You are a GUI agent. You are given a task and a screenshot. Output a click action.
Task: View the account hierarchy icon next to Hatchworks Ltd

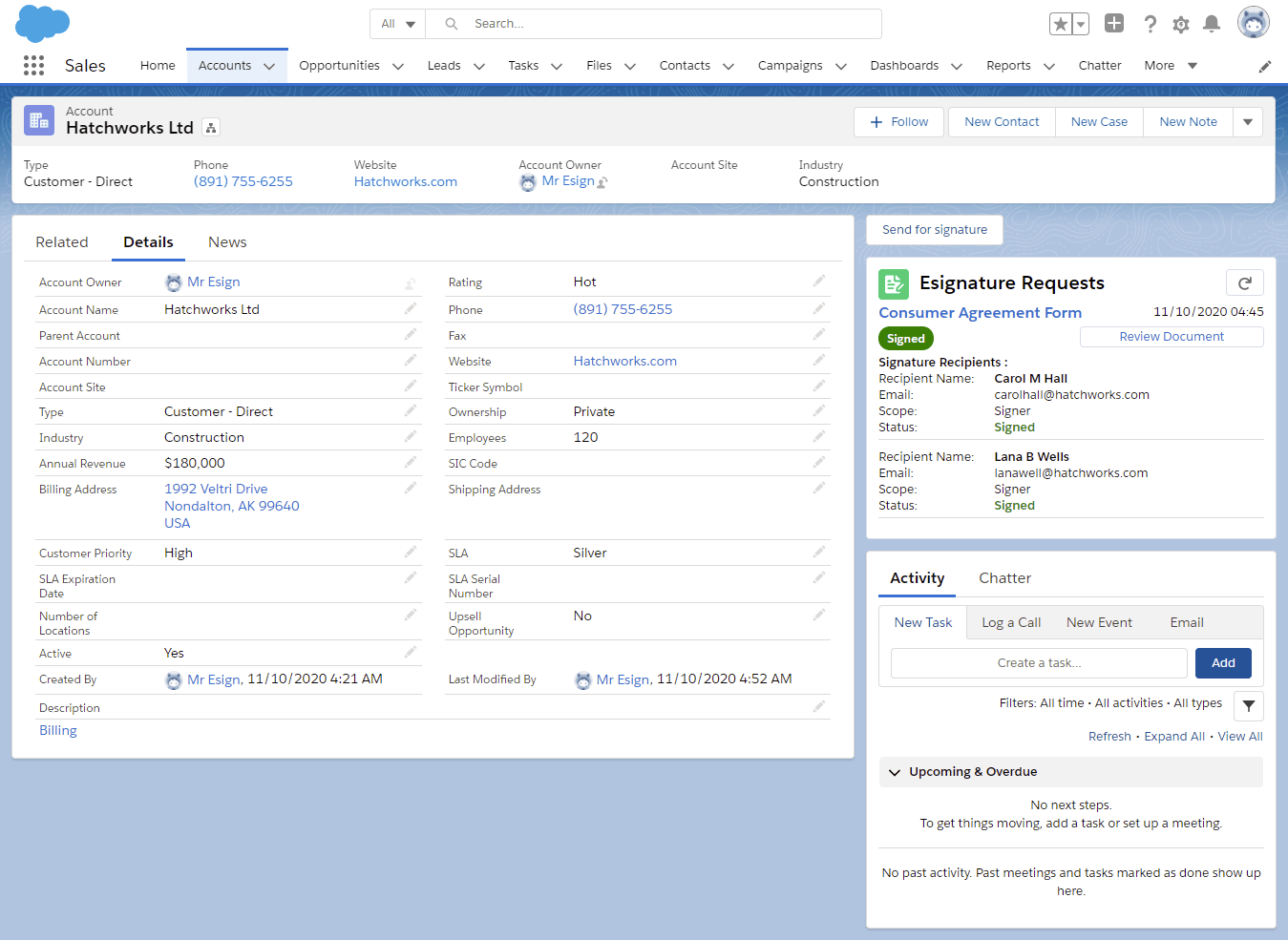pos(211,128)
